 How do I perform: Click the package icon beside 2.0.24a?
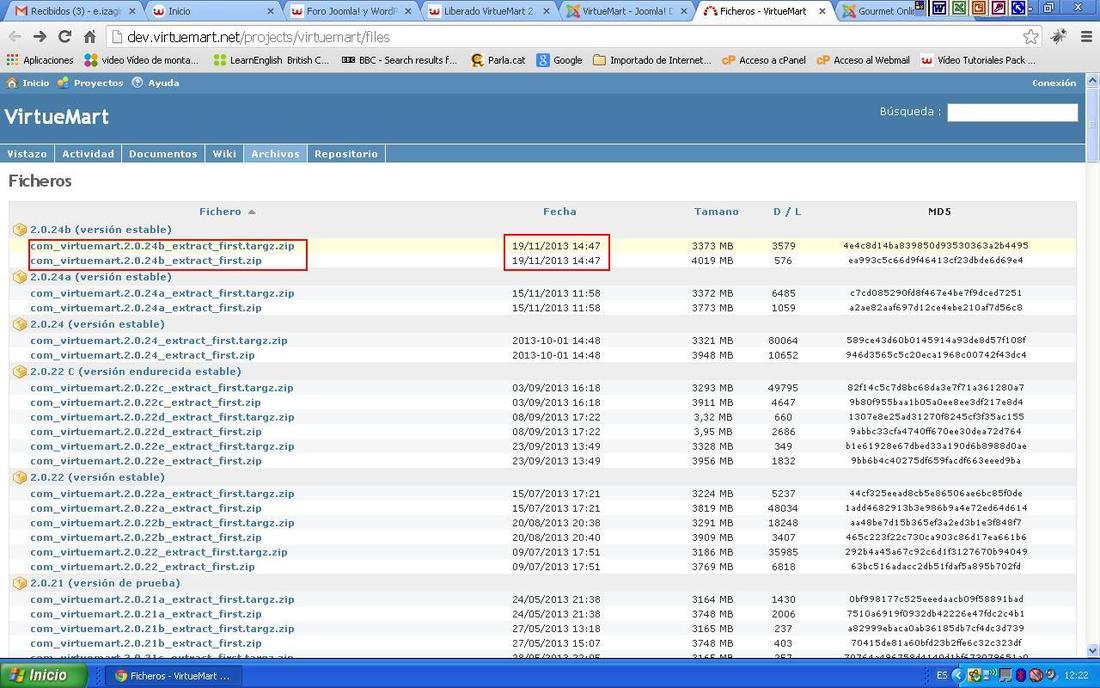20,277
